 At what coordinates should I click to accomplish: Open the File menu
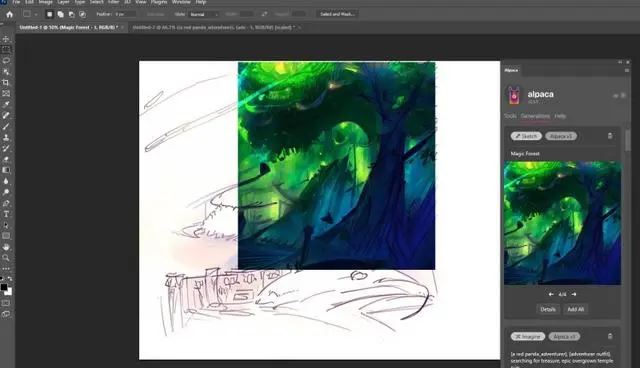[16, 2]
